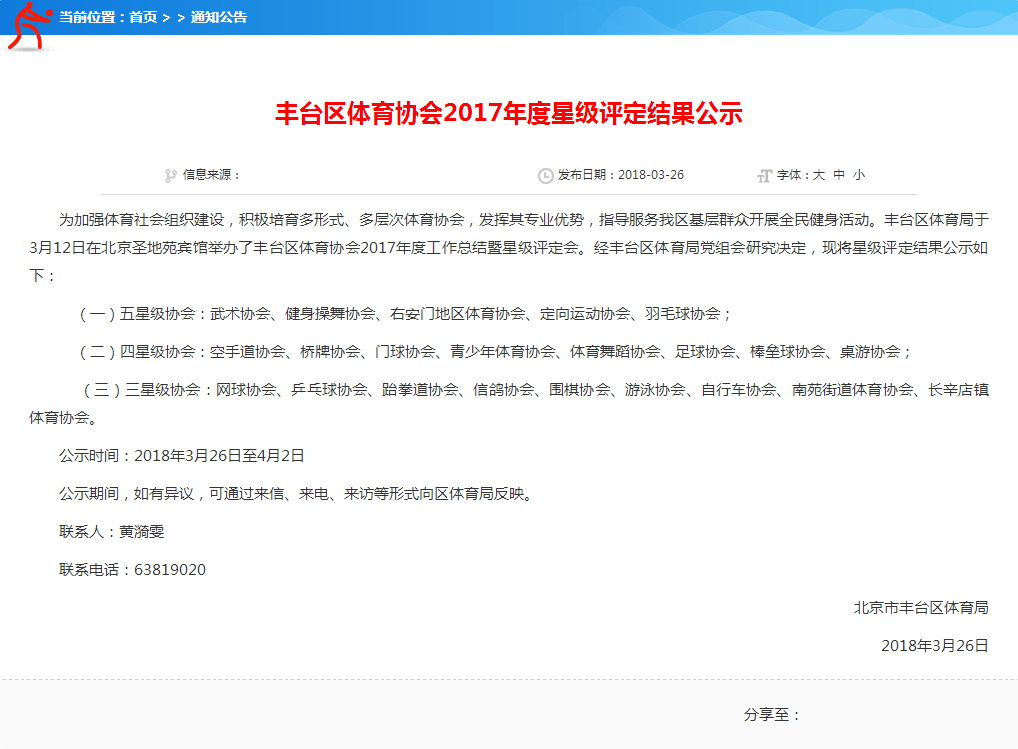Image resolution: width=1018 pixels, height=749 pixels.
Task: Click the 信息来源 label
Action: point(210,175)
